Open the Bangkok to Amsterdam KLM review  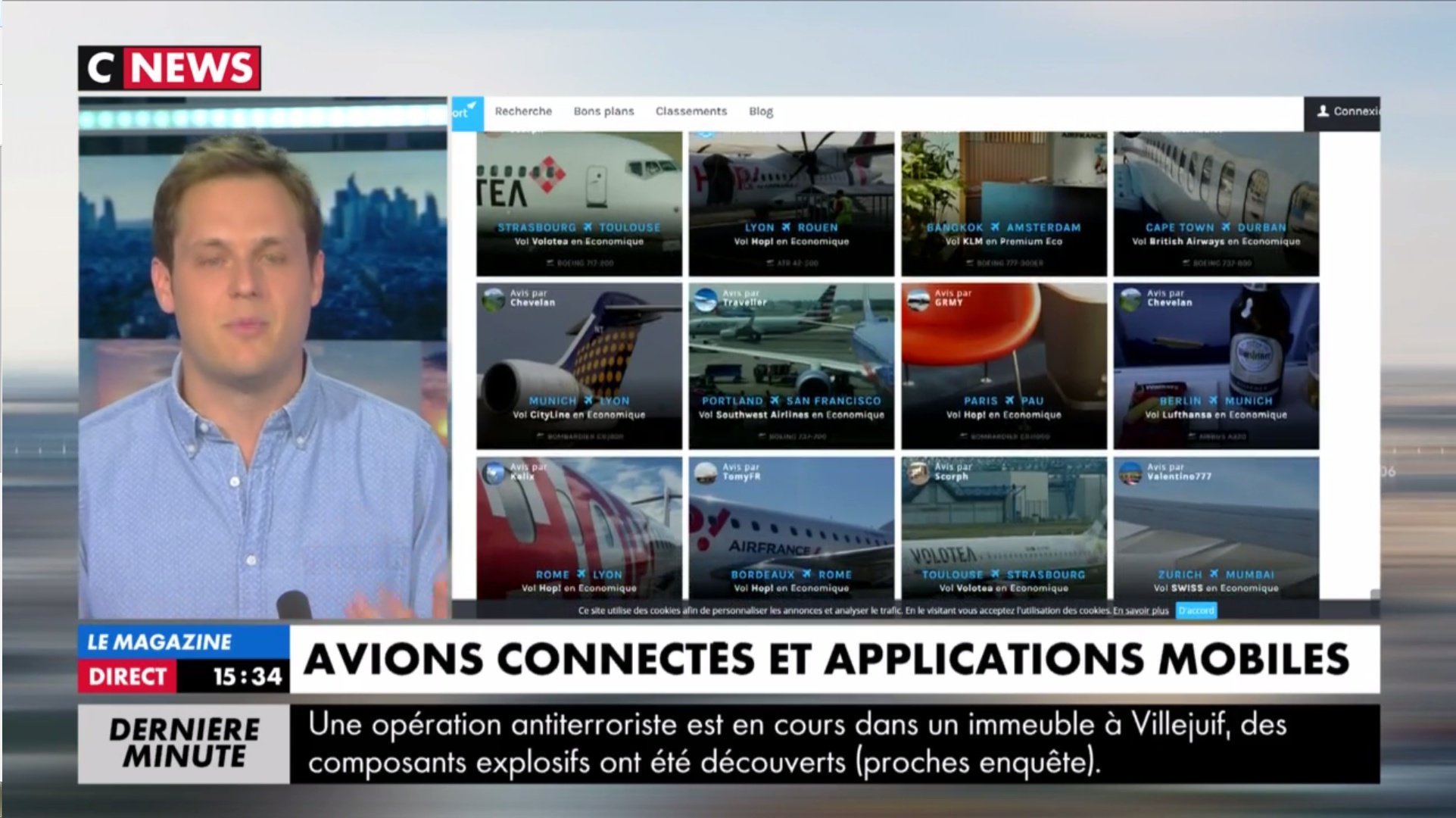(1003, 227)
